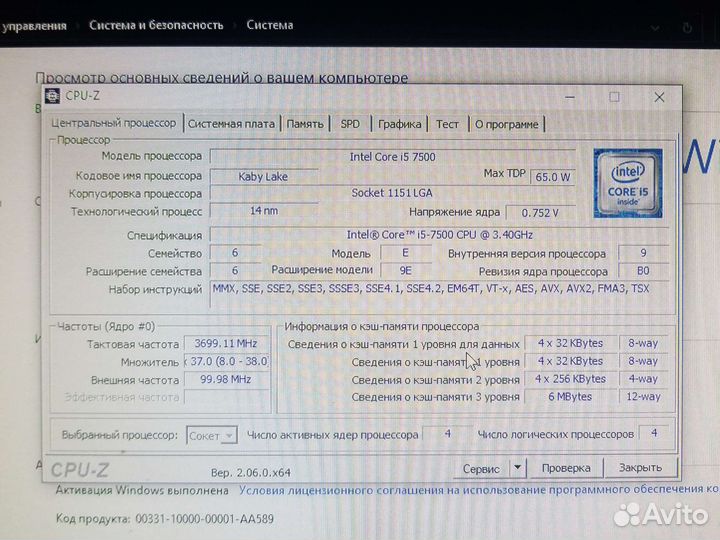The height and width of the screenshot is (540, 720).
Task: Click the Вер. 2.06.0.x64 version text
Action: pyautogui.click(x=251, y=472)
